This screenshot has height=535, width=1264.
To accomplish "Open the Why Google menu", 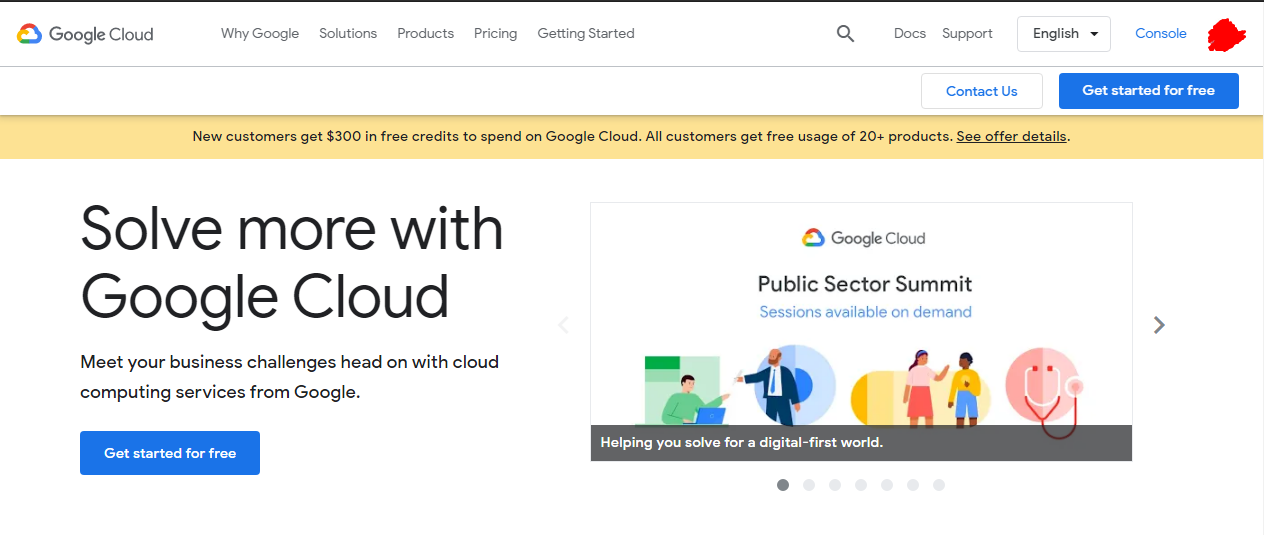I will (260, 34).
